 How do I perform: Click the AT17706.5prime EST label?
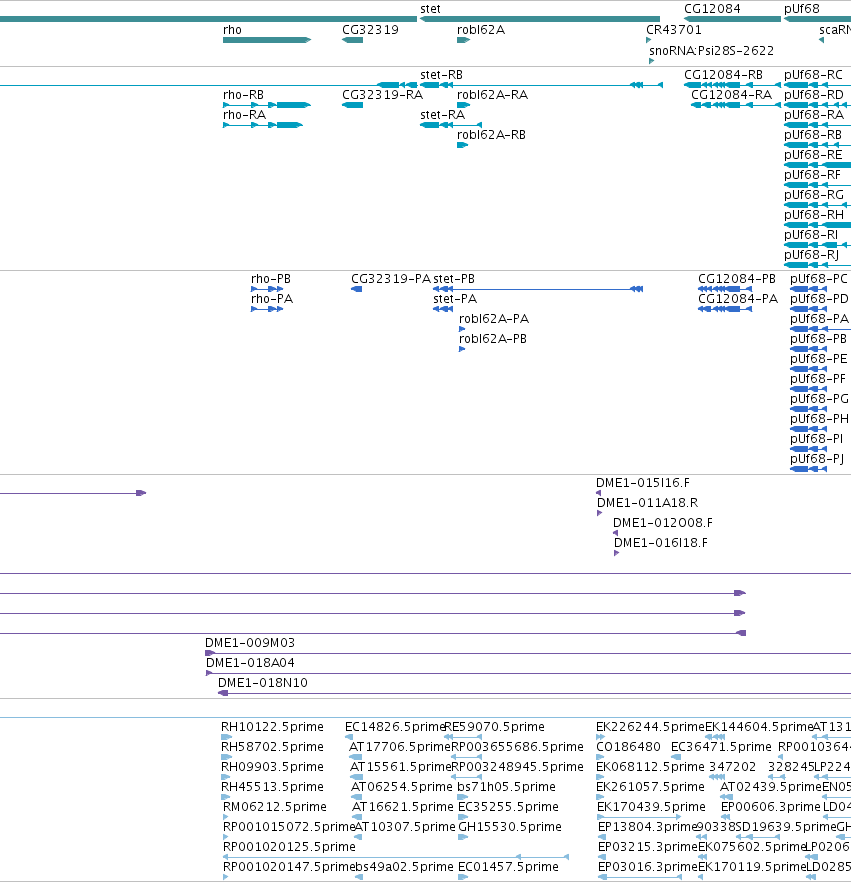coord(400,746)
